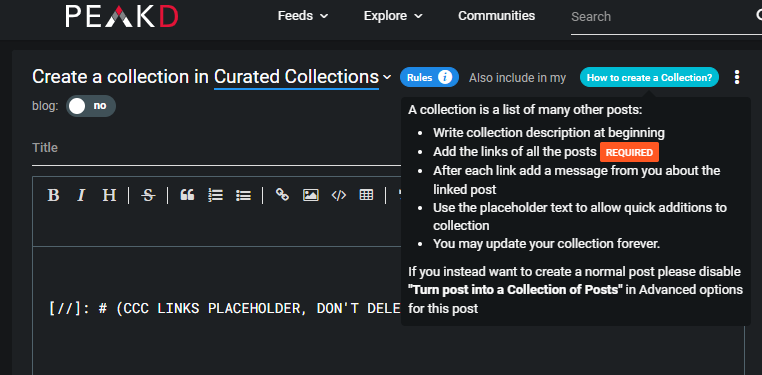The width and height of the screenshot is (762, 375).
Task: Insert a blockquote
Action: [x=187, y=195]
